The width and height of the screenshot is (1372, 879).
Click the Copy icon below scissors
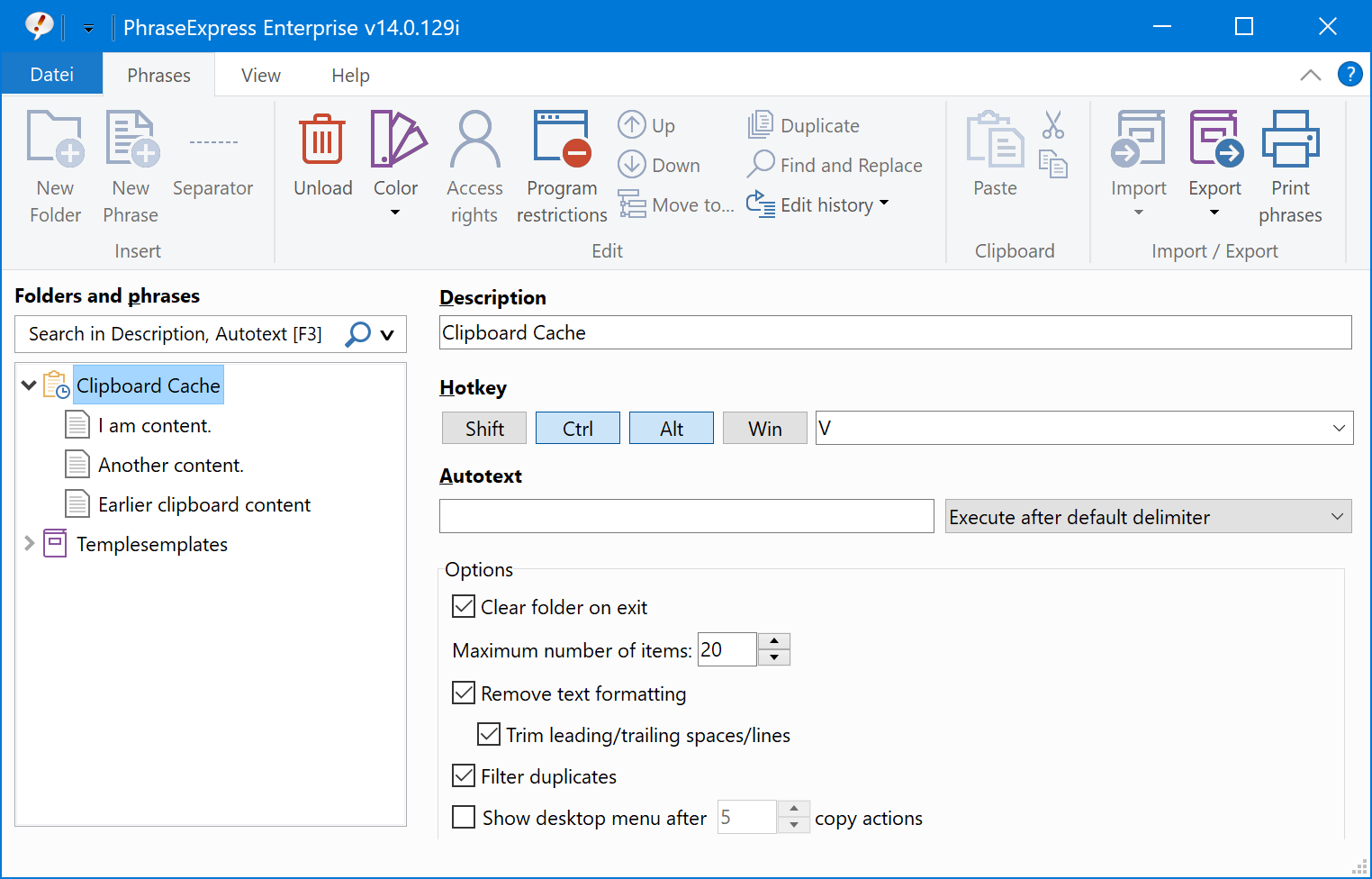1052,164
